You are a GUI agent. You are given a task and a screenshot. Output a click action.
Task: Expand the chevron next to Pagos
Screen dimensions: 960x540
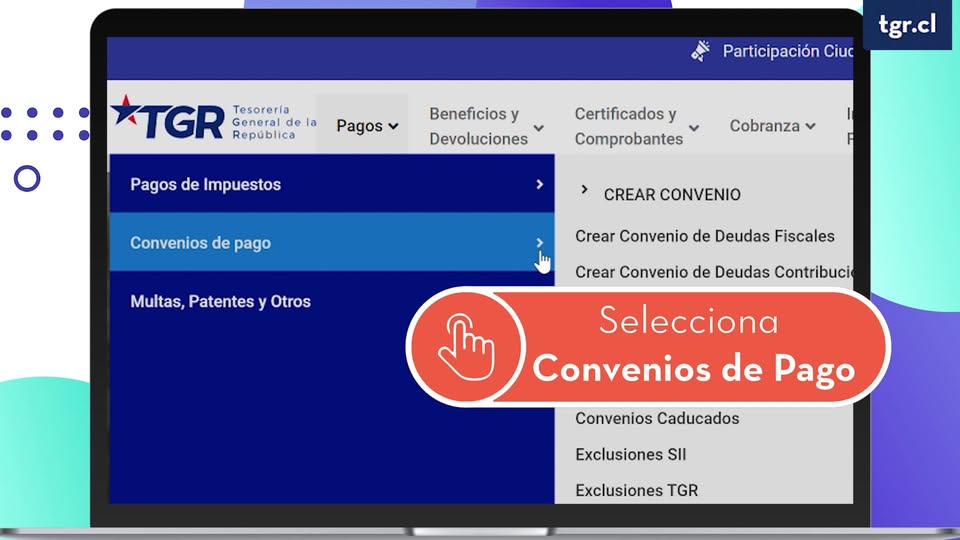coord(393,127)
